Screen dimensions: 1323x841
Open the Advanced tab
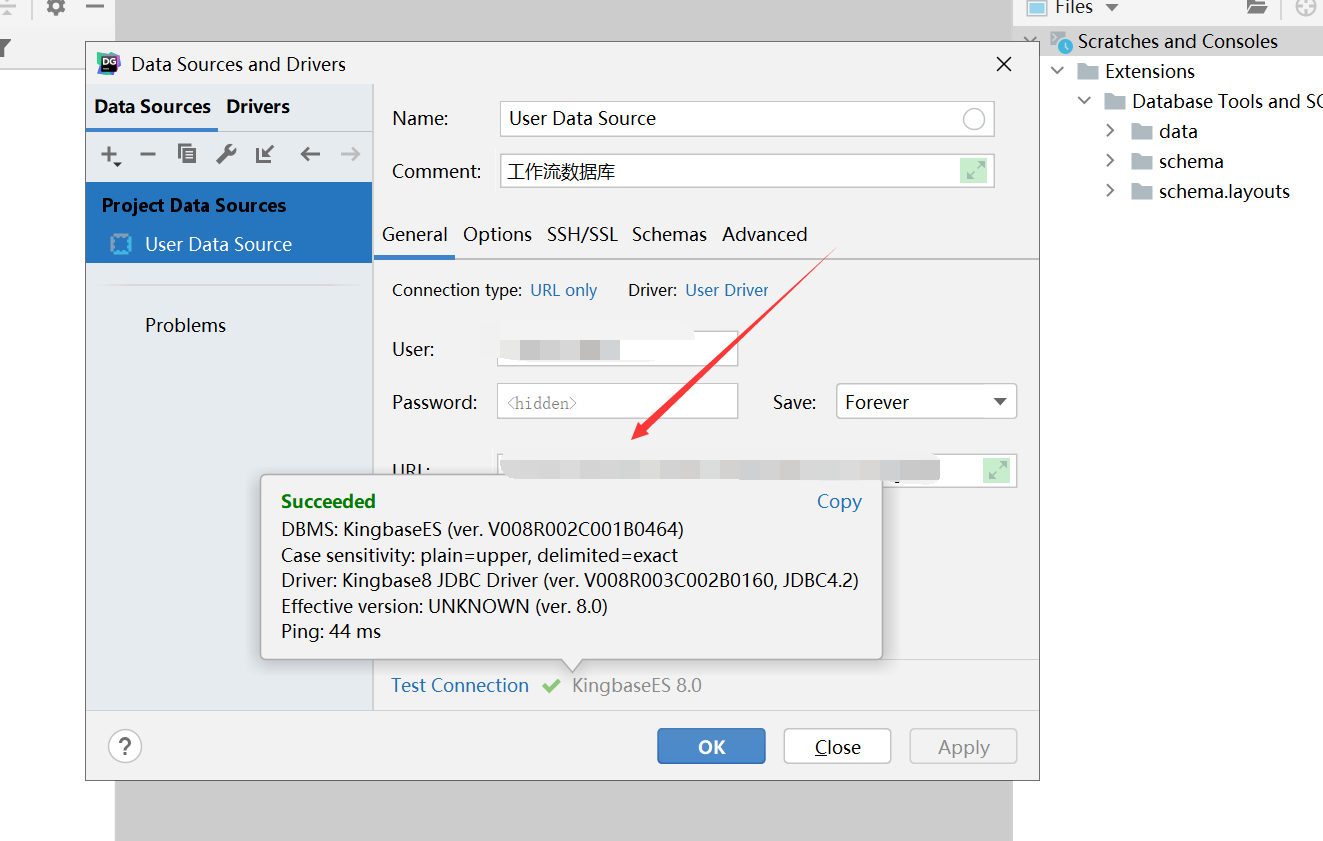coord(764,235)
